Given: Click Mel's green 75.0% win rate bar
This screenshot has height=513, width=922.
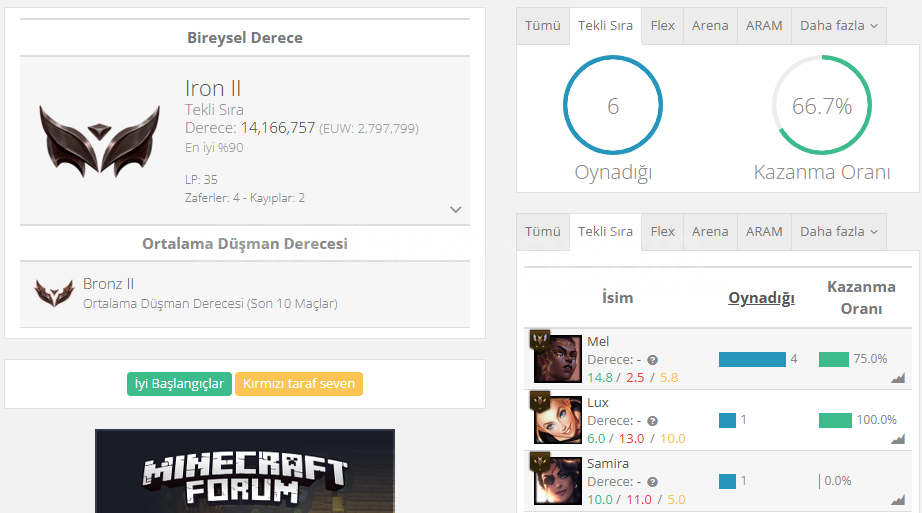Looking at the screenshot, I should pyautogui.click(x=833, y=359).
